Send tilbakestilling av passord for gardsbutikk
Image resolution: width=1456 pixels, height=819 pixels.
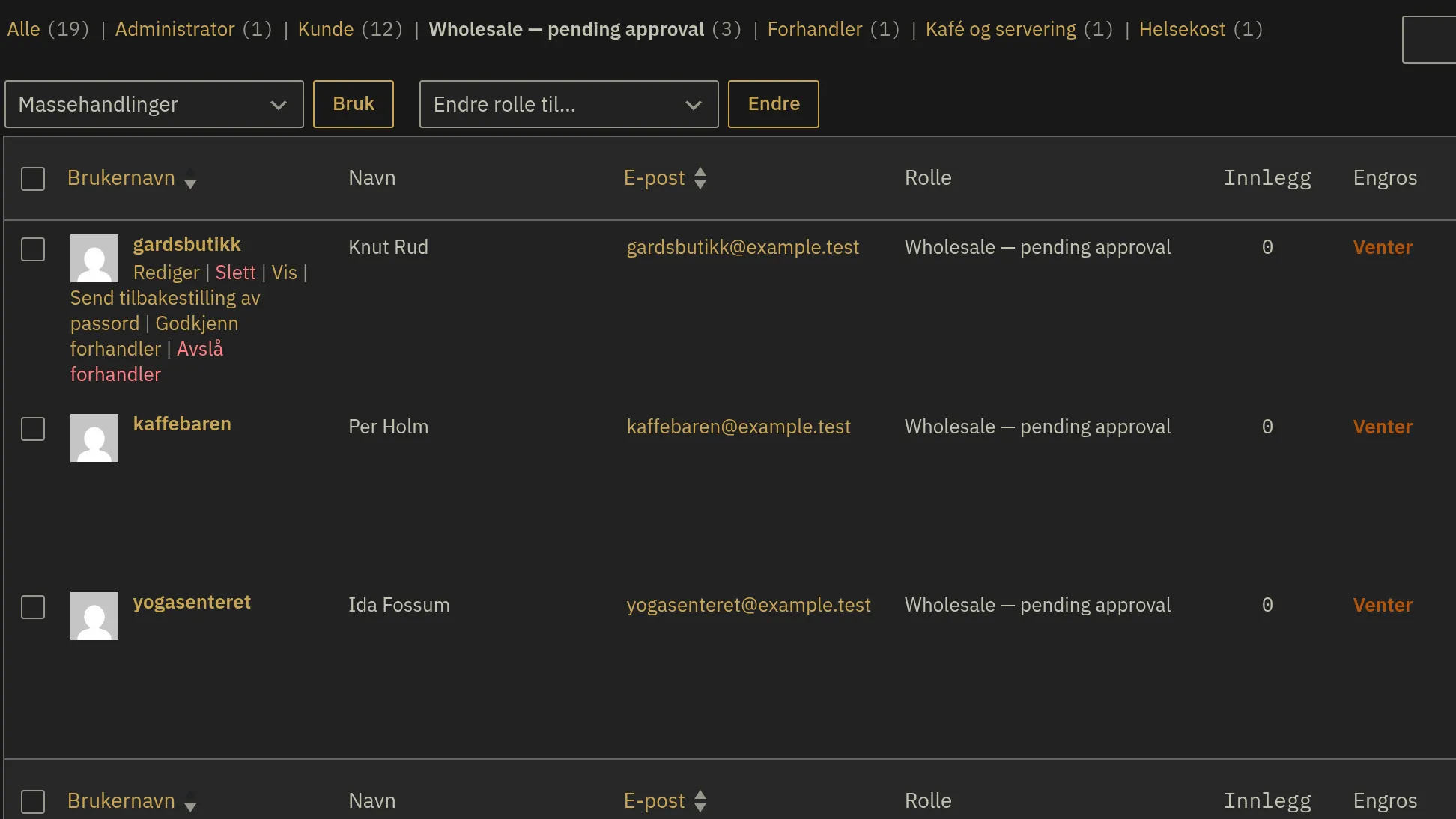(x=165, y=311)
